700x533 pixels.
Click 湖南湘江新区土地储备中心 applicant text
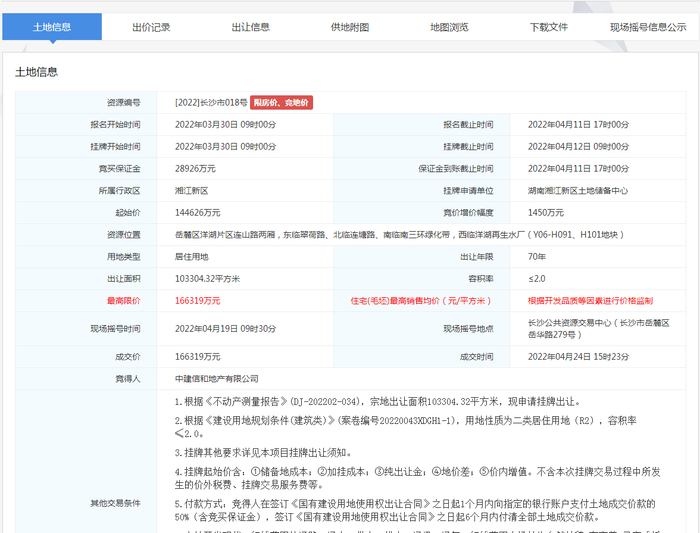pos(578,191)
